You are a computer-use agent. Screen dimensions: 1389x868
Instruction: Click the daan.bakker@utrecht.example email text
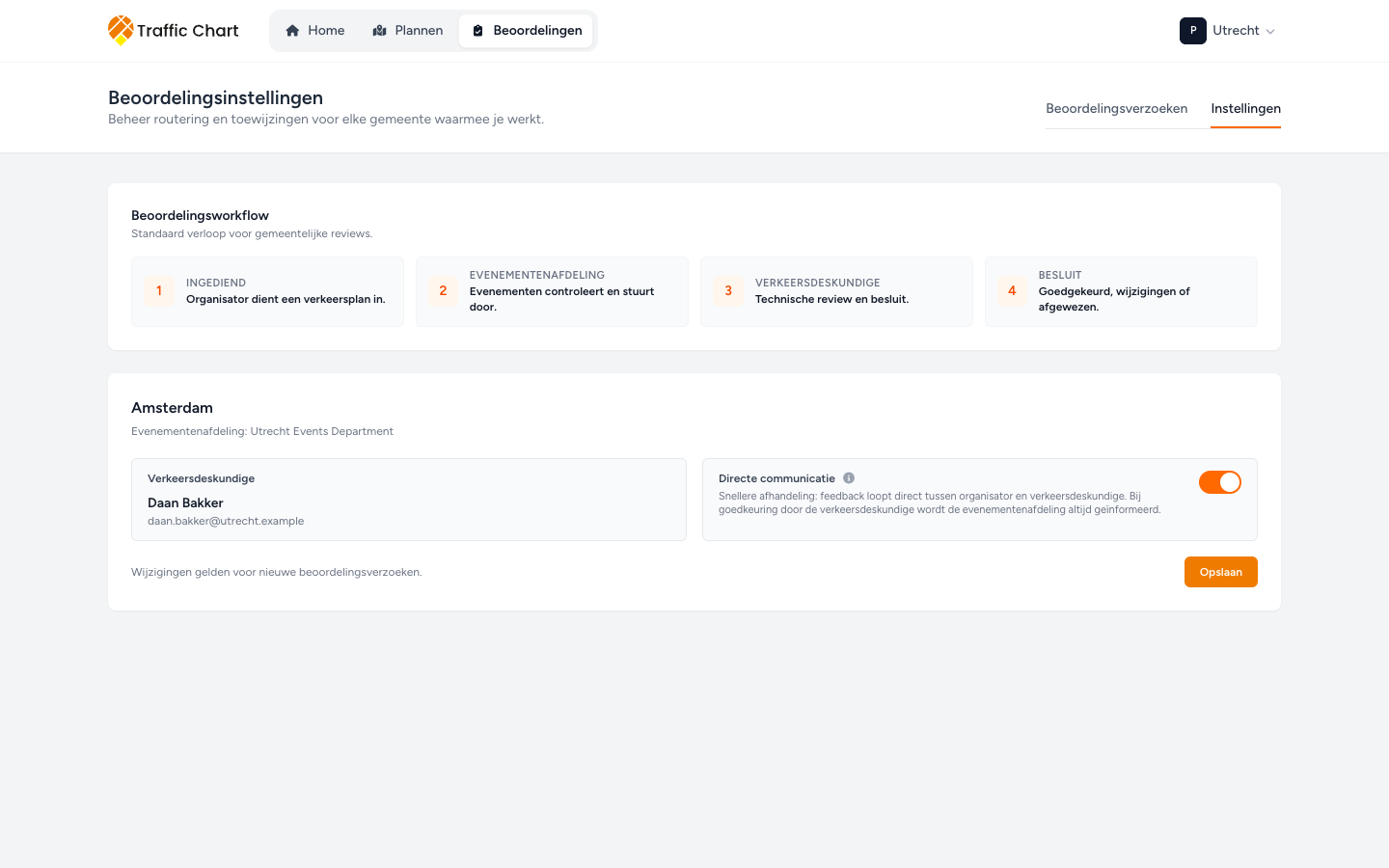[x=226, y=521]
